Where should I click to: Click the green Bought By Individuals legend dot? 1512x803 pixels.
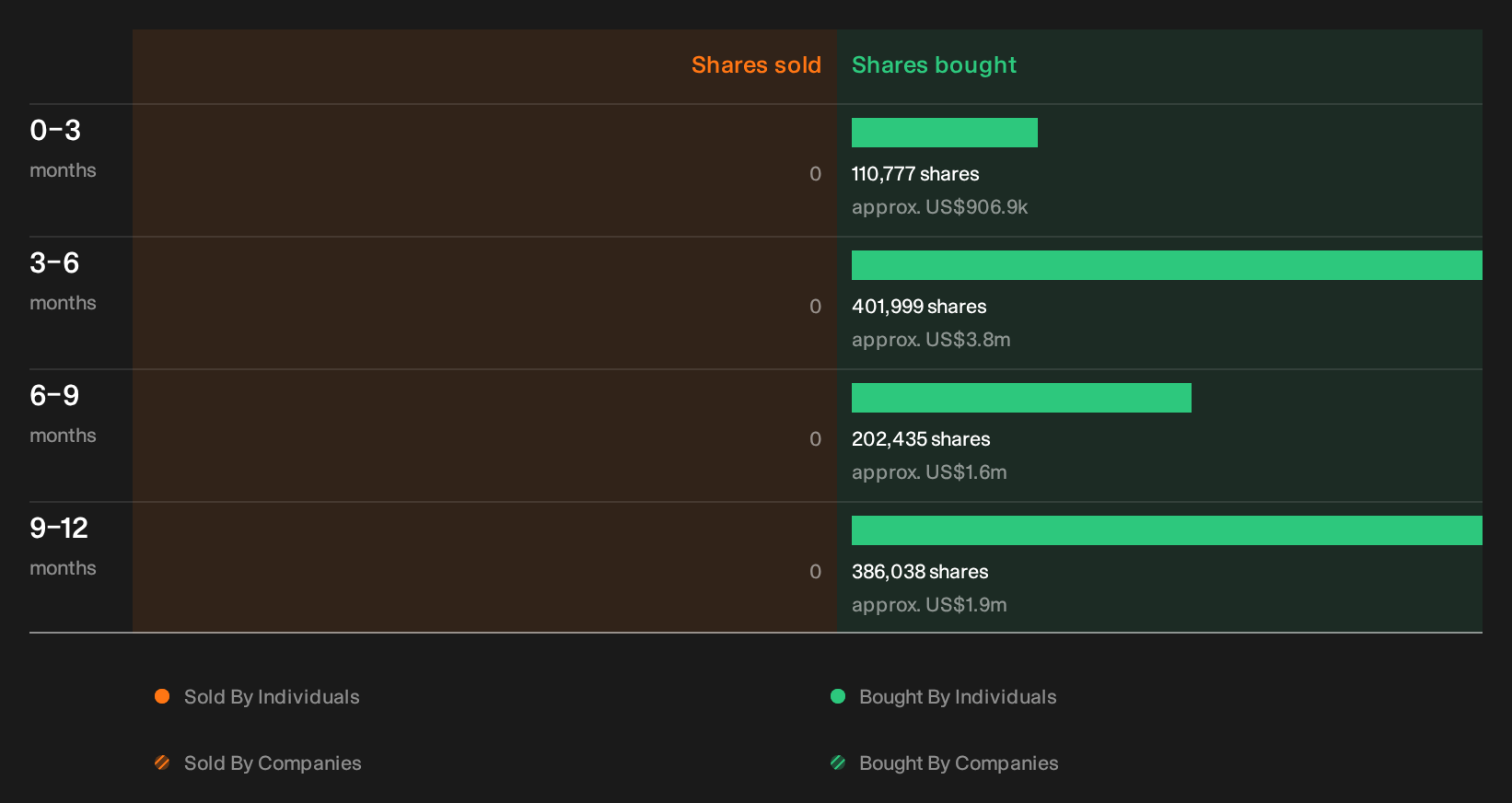click(x=838, y=696)
